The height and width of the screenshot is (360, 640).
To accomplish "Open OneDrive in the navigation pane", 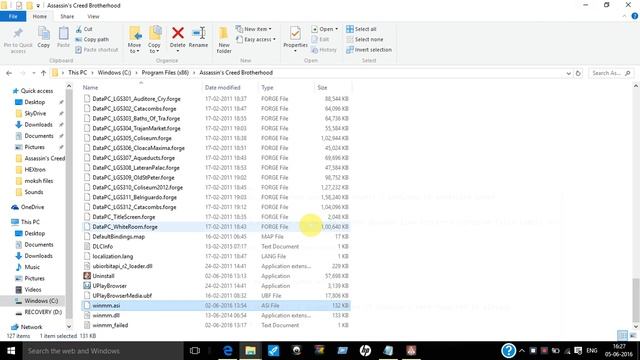I will point(32,207).
